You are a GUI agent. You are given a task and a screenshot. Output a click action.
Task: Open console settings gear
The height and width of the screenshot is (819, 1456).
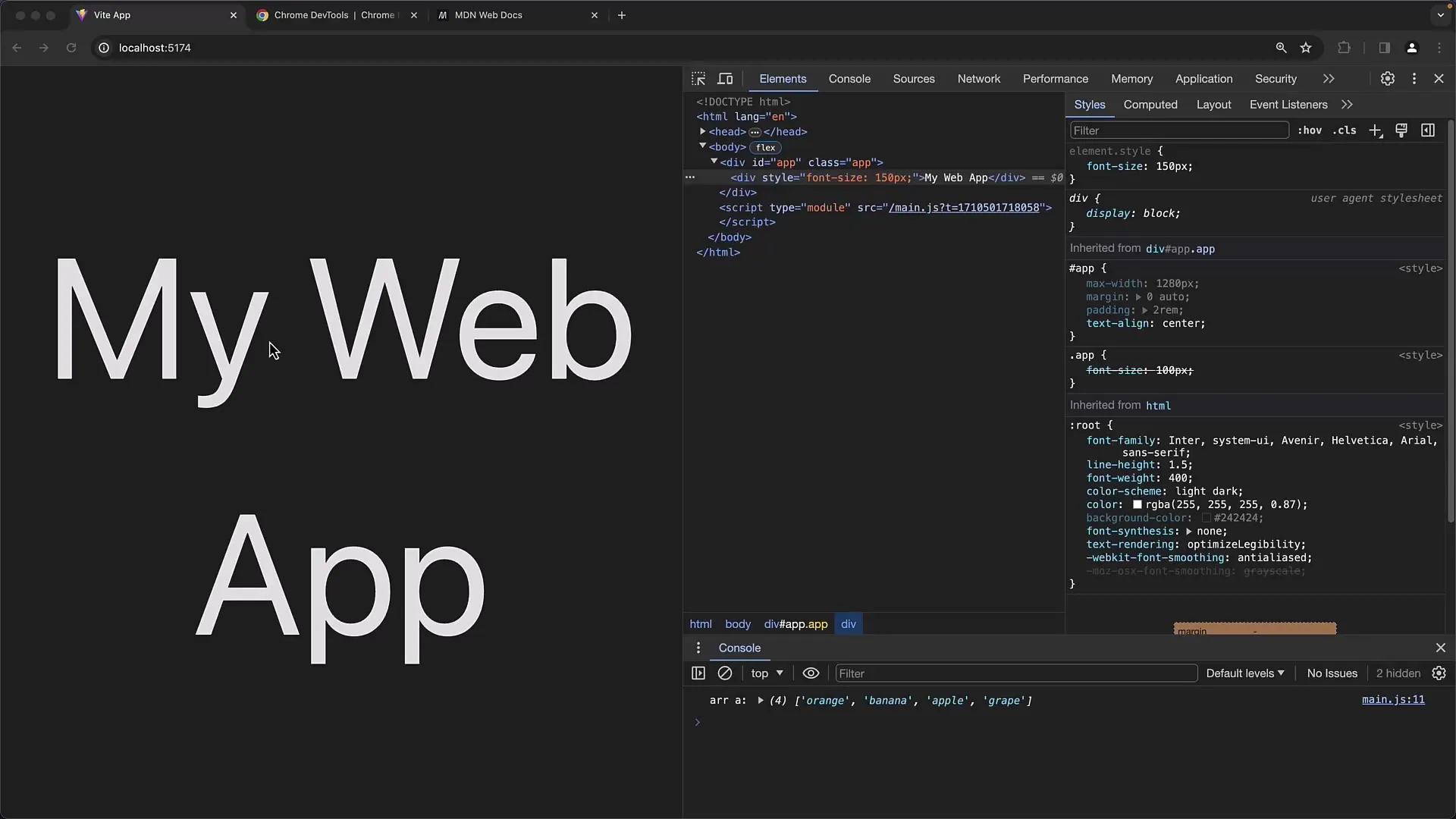coord(1439,673)
